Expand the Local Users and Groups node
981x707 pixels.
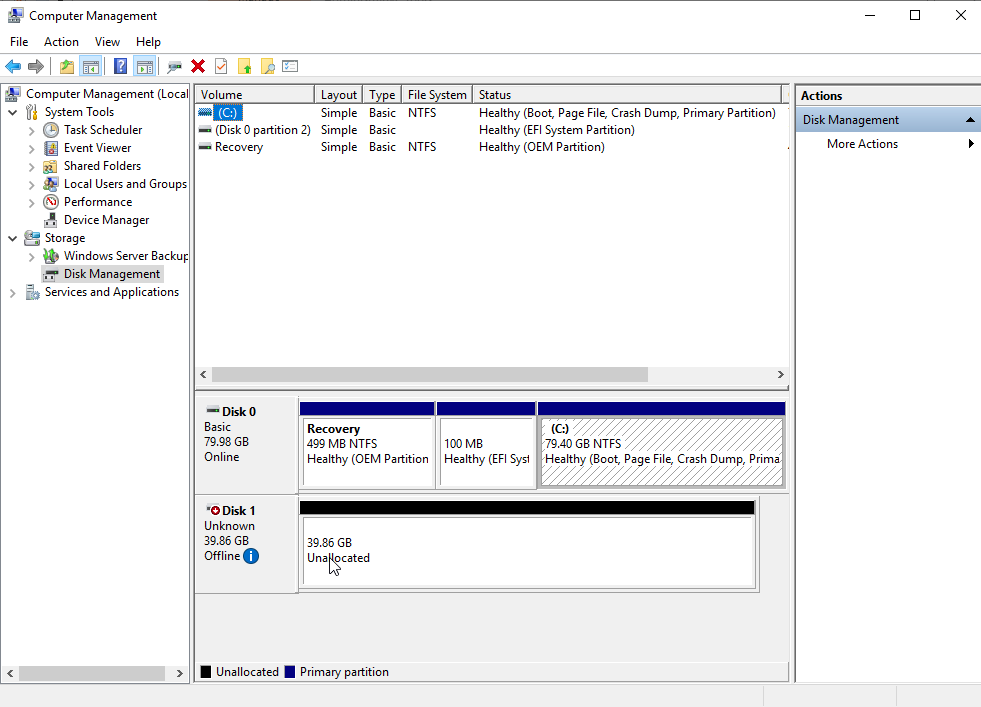pyautogui.click(x=31, y=185)
